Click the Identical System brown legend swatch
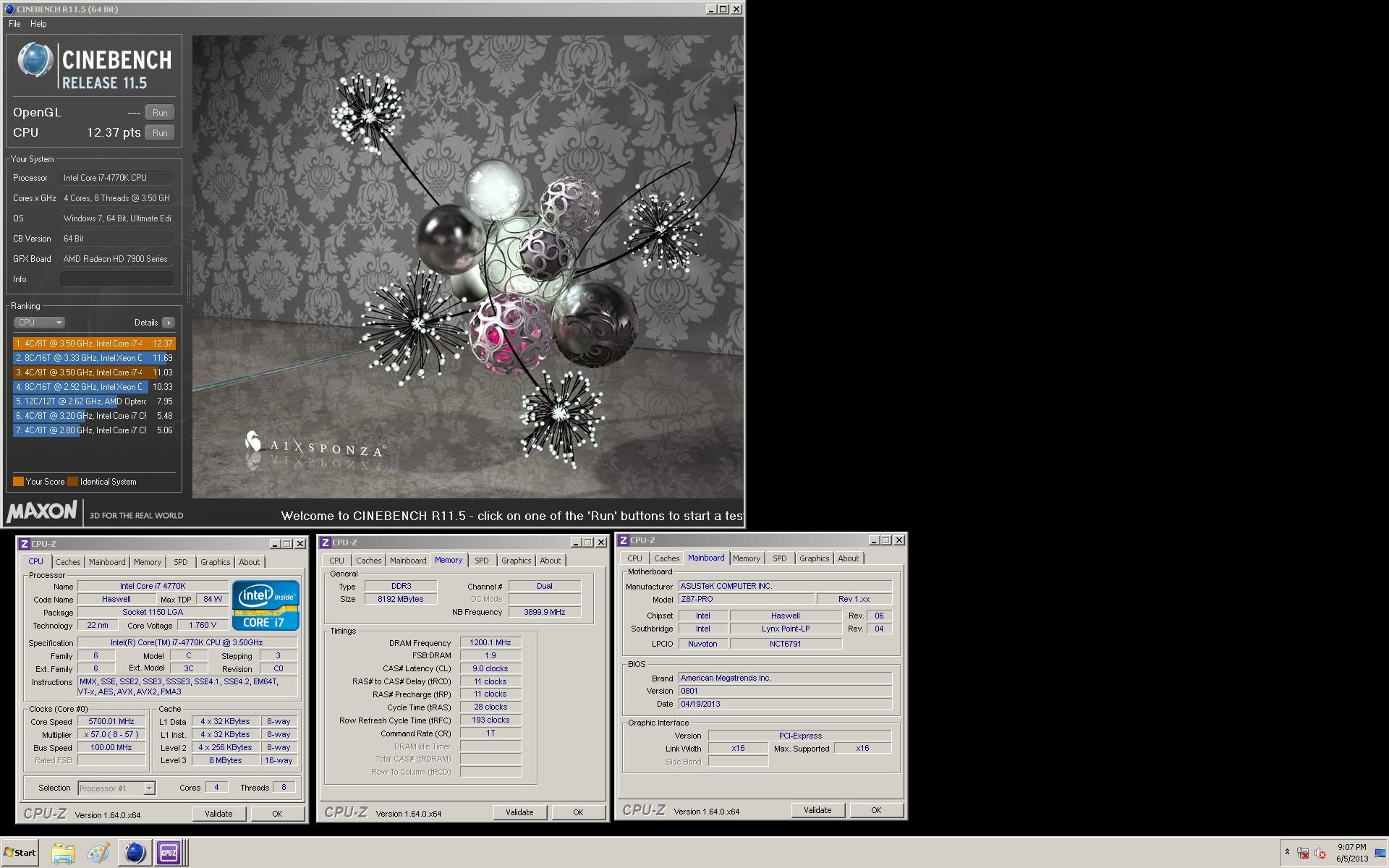This screenshot has width=1389, height=868. [72, 482]
